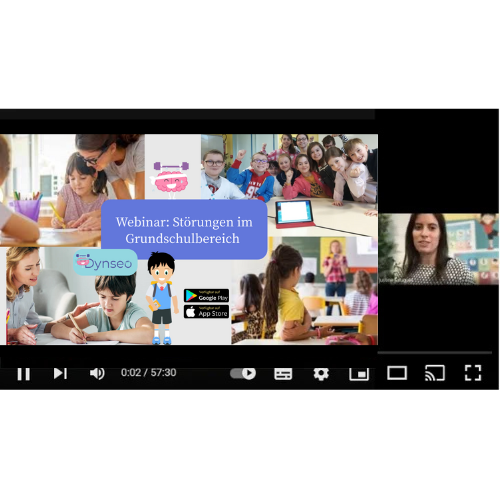Click the cartoon schoolboy character
Screen dimensions: 500x500
(162, 298)
